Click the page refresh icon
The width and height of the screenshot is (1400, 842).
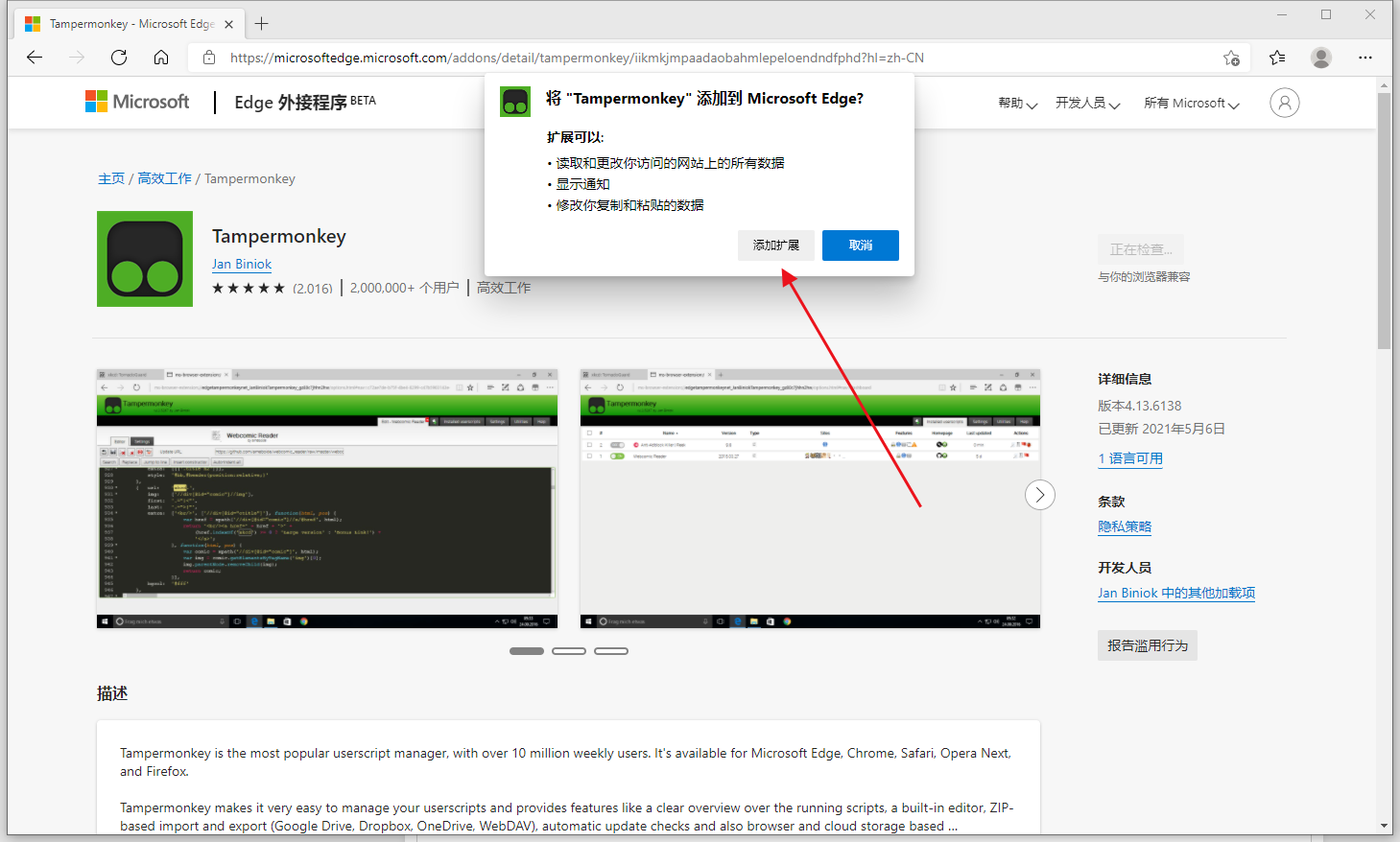(x=119, y=58)
